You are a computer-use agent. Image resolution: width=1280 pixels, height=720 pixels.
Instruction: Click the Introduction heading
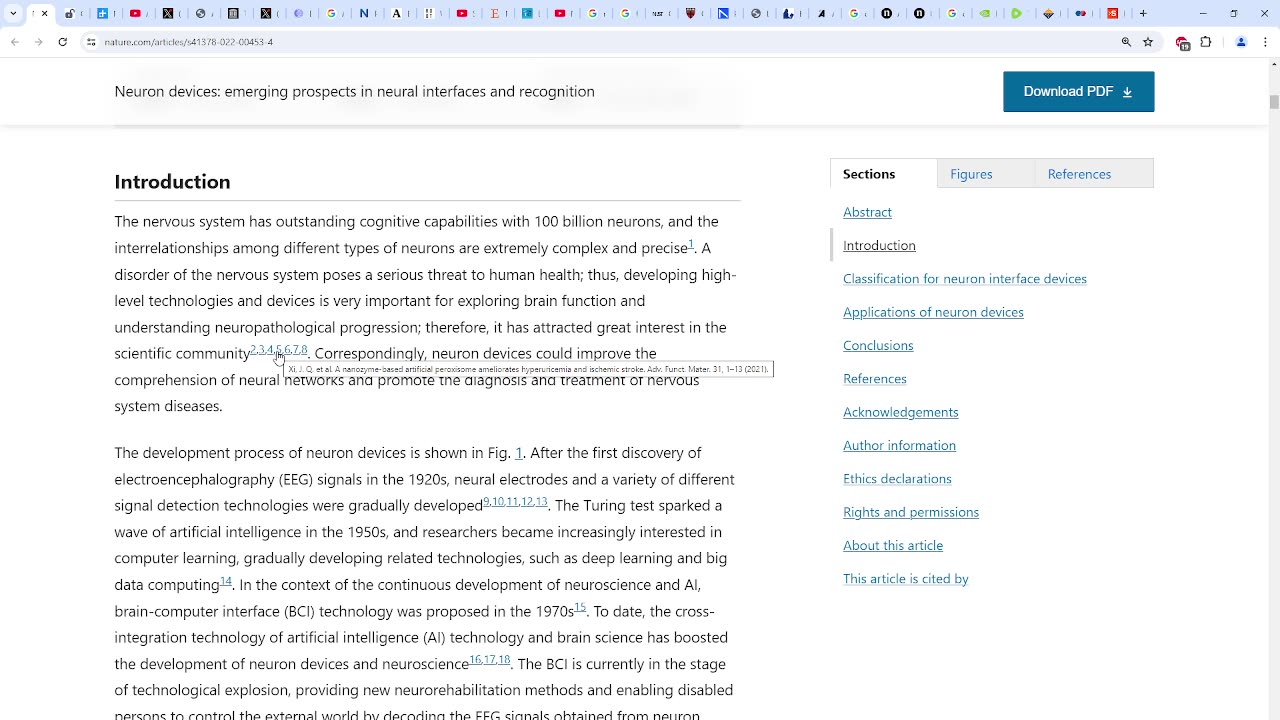pyautogui.click(x=172, y=181)
